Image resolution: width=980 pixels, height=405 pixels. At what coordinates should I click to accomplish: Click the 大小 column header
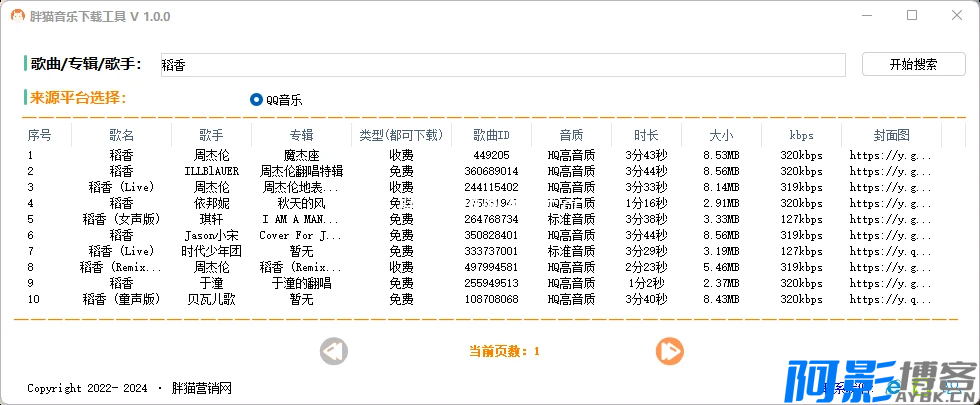(721, 135)
